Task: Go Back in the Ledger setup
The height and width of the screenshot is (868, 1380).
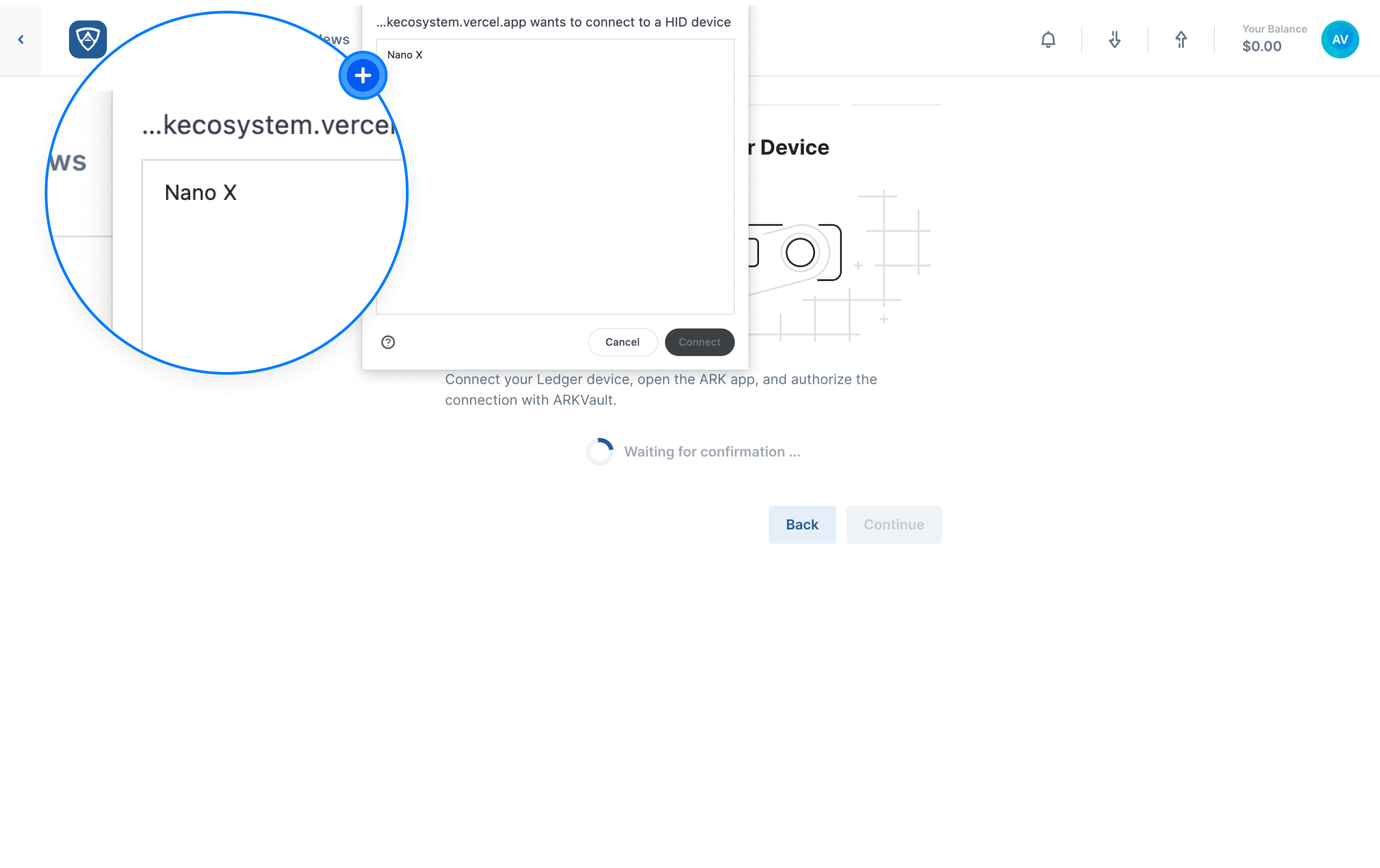Action: coord(802,525)
